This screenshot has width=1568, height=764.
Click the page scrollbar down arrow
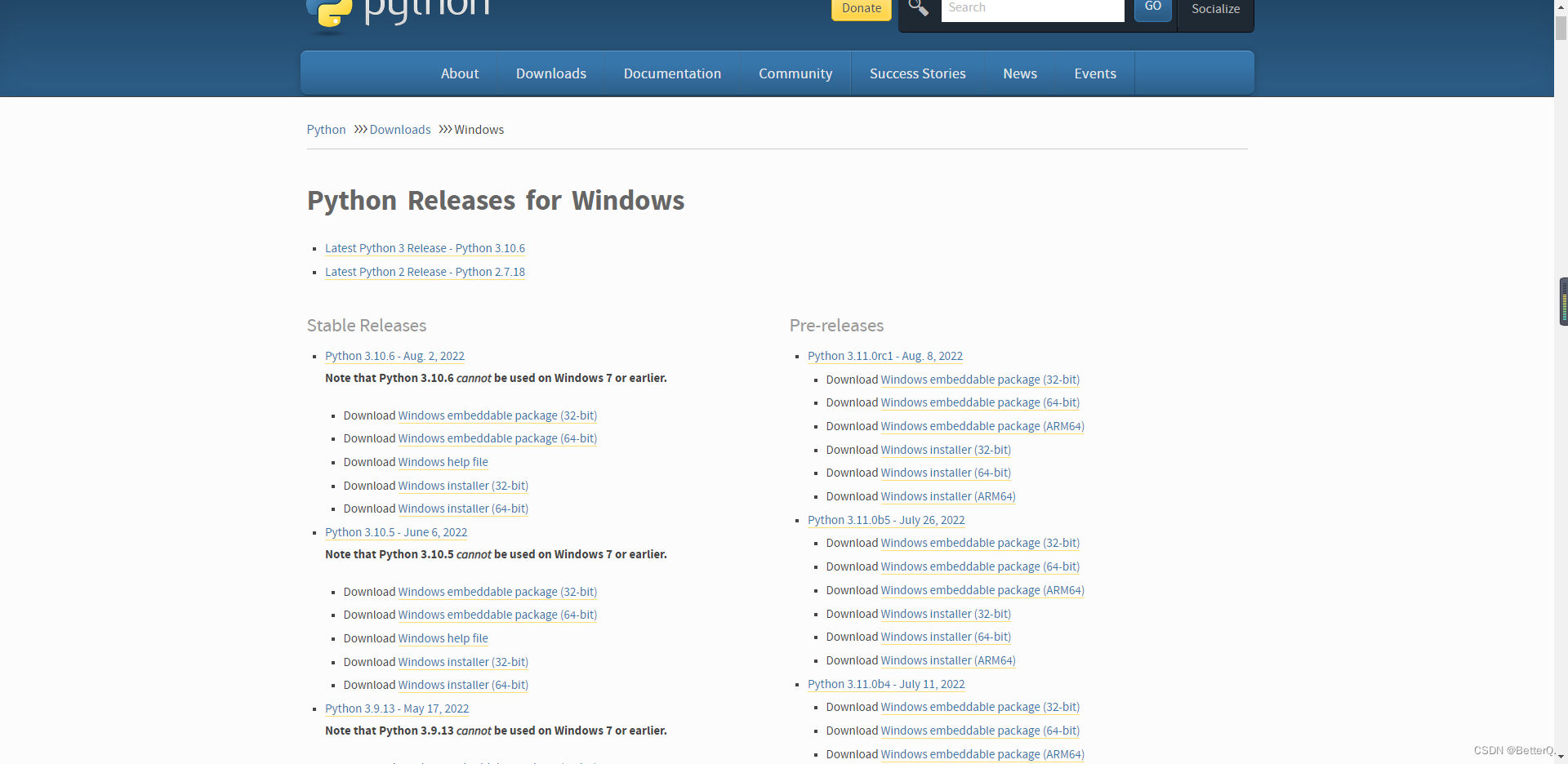[1561, 757]
